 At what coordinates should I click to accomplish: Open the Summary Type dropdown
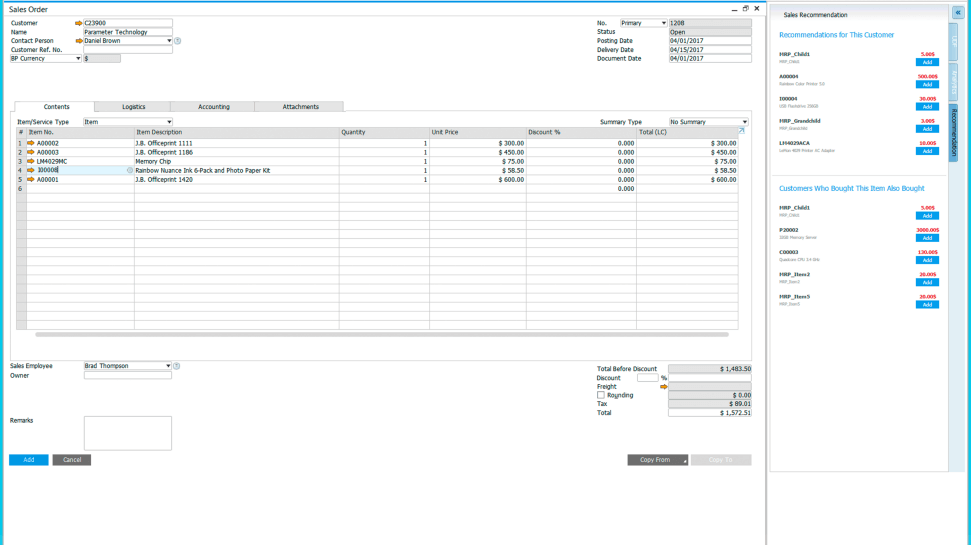pos(744,122)
